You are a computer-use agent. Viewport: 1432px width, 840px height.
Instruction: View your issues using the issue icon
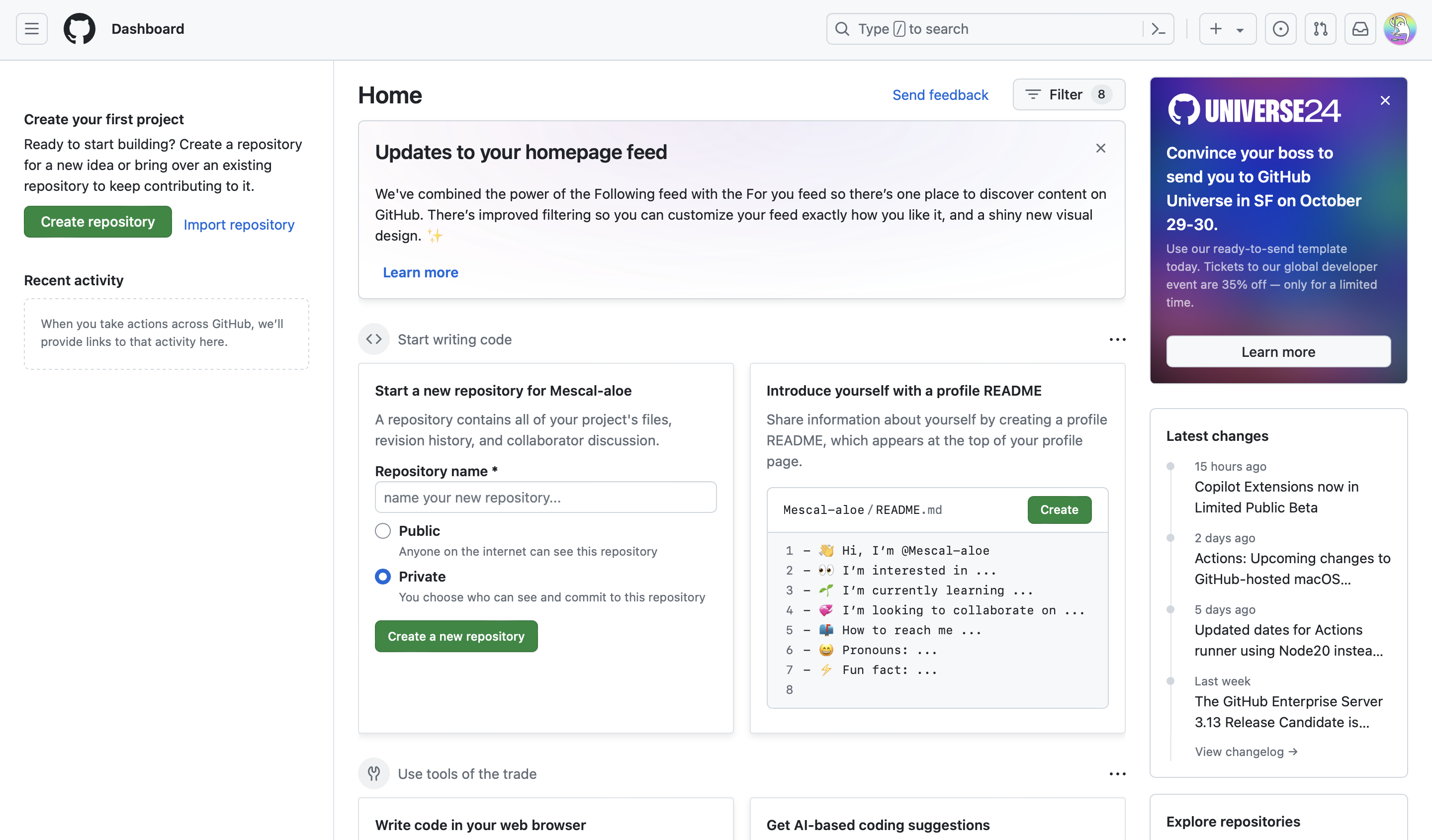coord(1280,28)
